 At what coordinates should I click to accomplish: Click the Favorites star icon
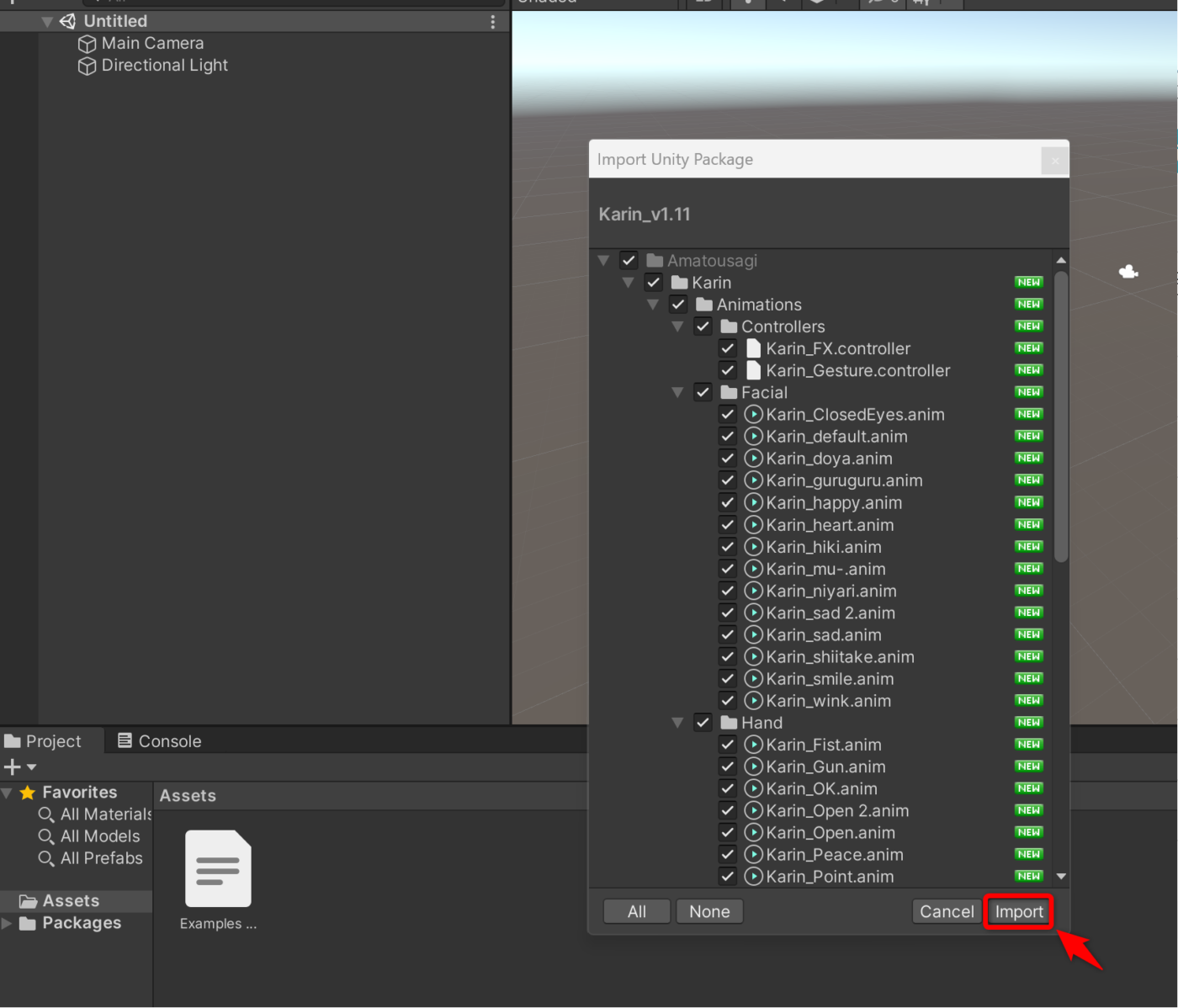28,793
